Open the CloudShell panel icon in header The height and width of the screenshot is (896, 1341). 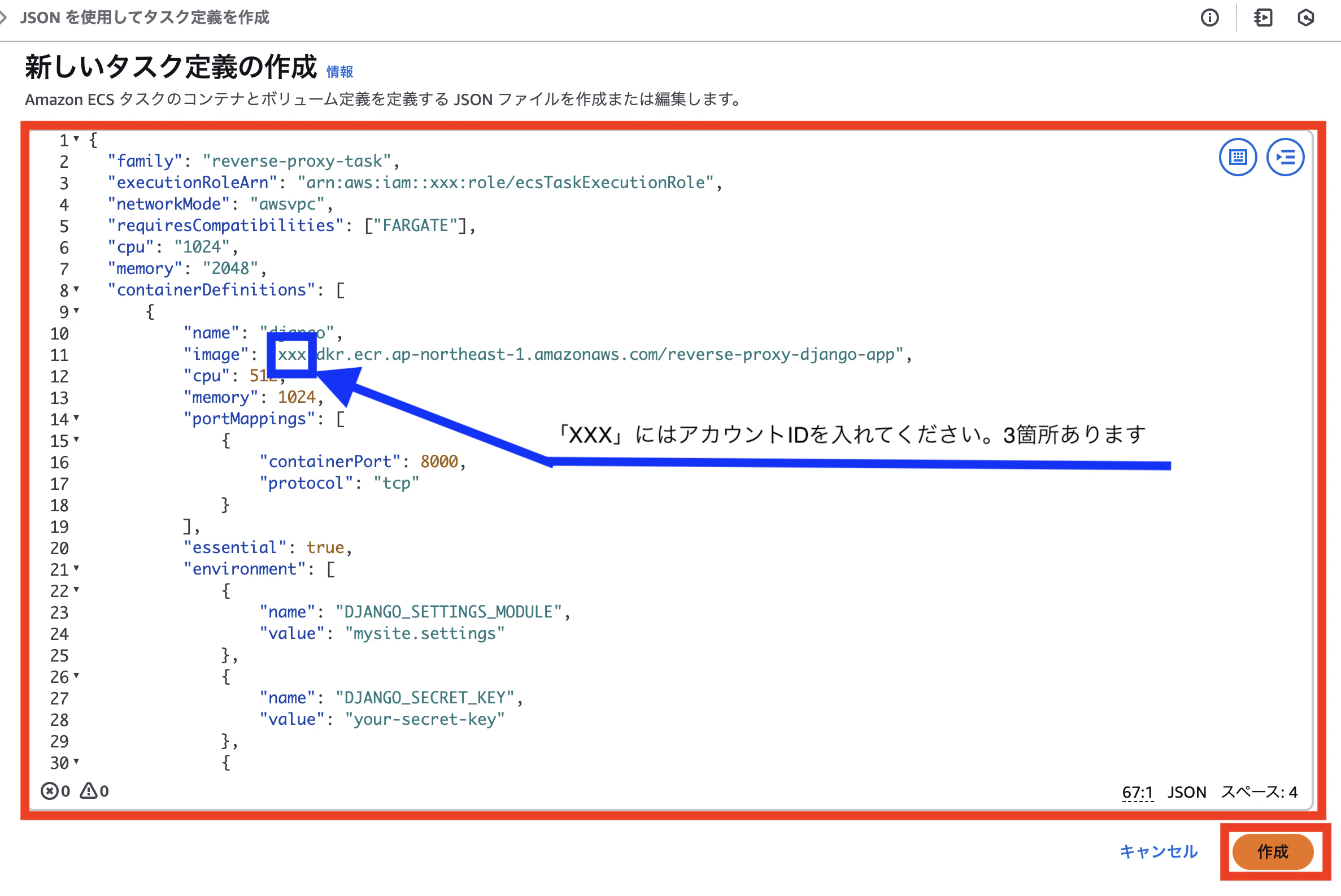[x=1262, y=18]
